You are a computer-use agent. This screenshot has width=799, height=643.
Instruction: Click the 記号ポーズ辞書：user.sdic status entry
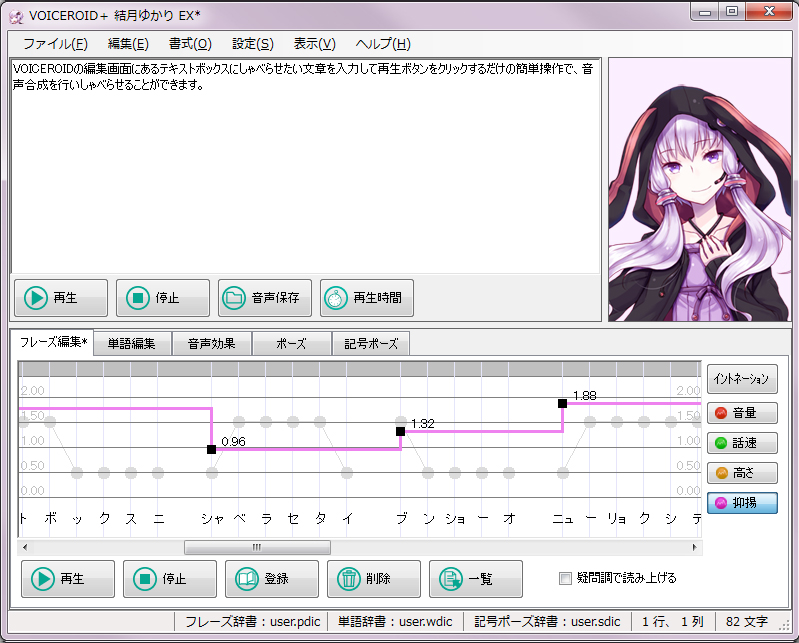tap(547, 622)
